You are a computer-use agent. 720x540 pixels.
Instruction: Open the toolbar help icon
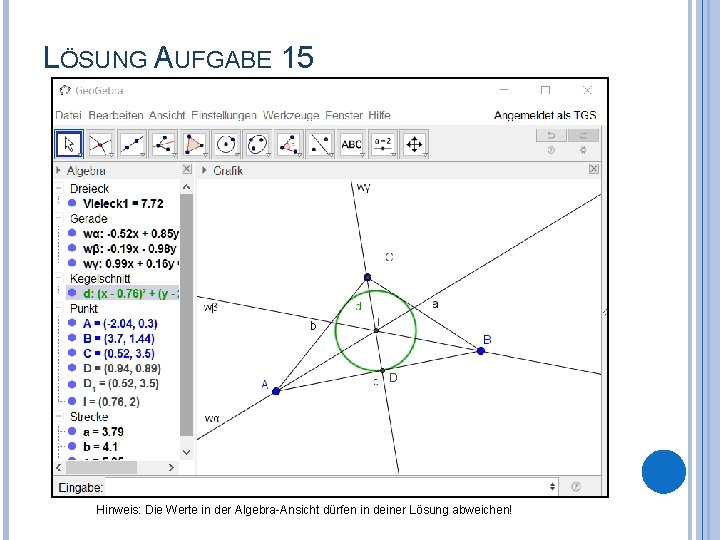click(551, 150)
